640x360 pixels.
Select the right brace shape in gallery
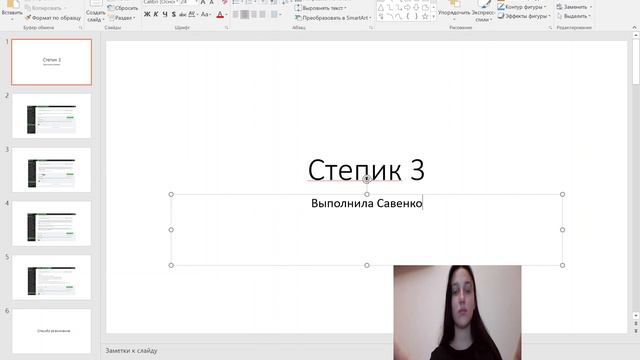pyautogui.click(x=416, y=16)
